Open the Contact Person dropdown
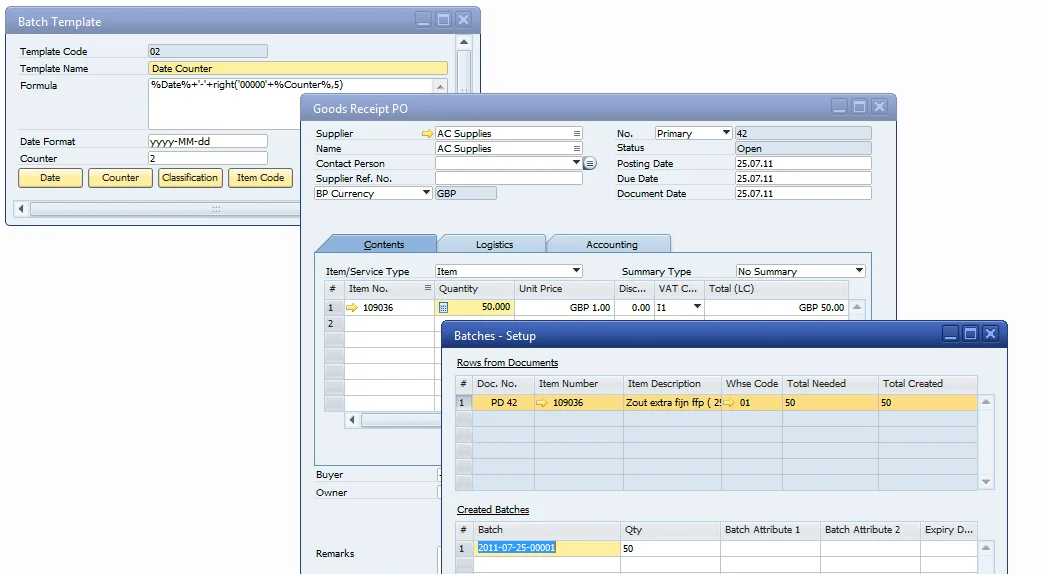The width and height of the screenshot is (1041, 576). 576,163
